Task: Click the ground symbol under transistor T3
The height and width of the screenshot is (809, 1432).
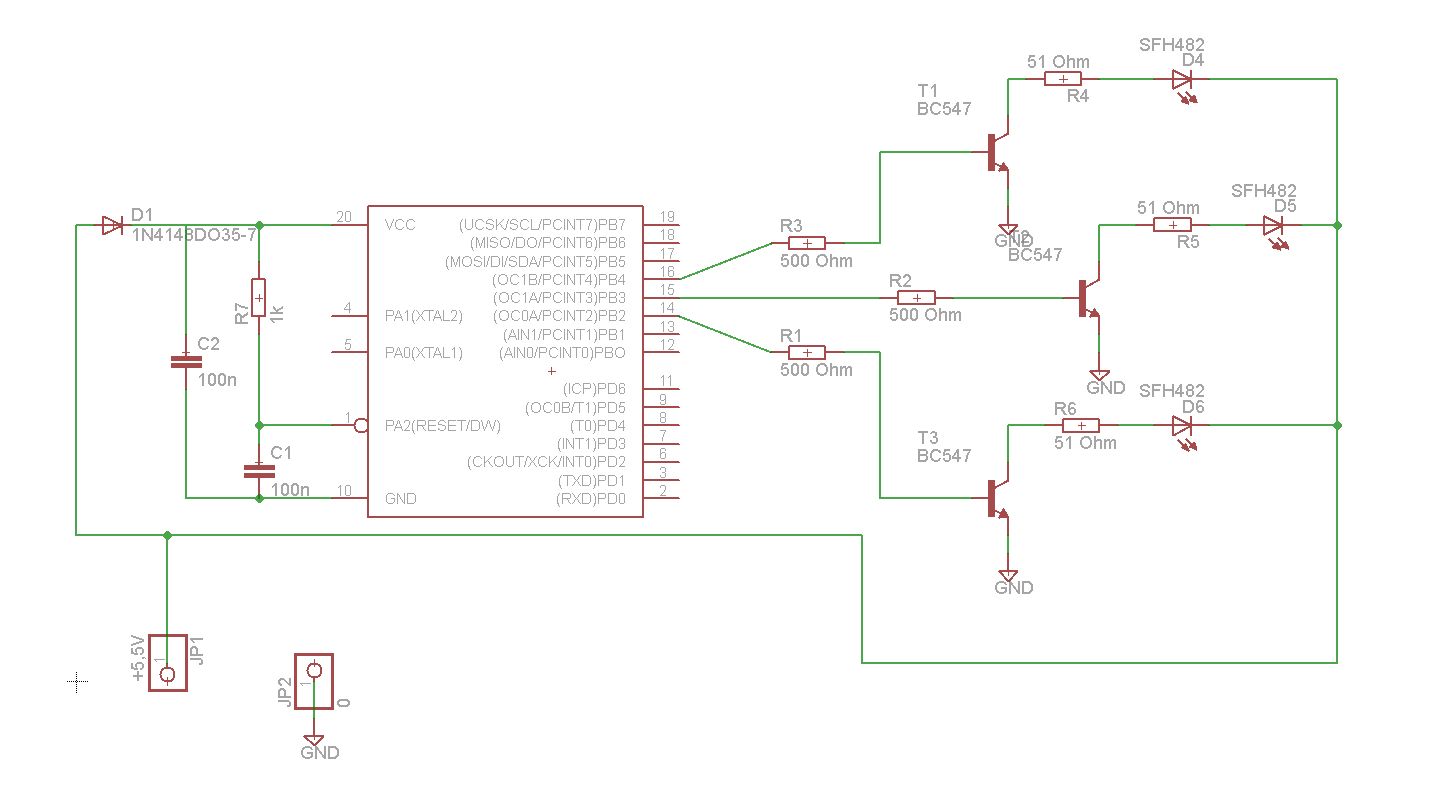Action: coord(1008,576)
